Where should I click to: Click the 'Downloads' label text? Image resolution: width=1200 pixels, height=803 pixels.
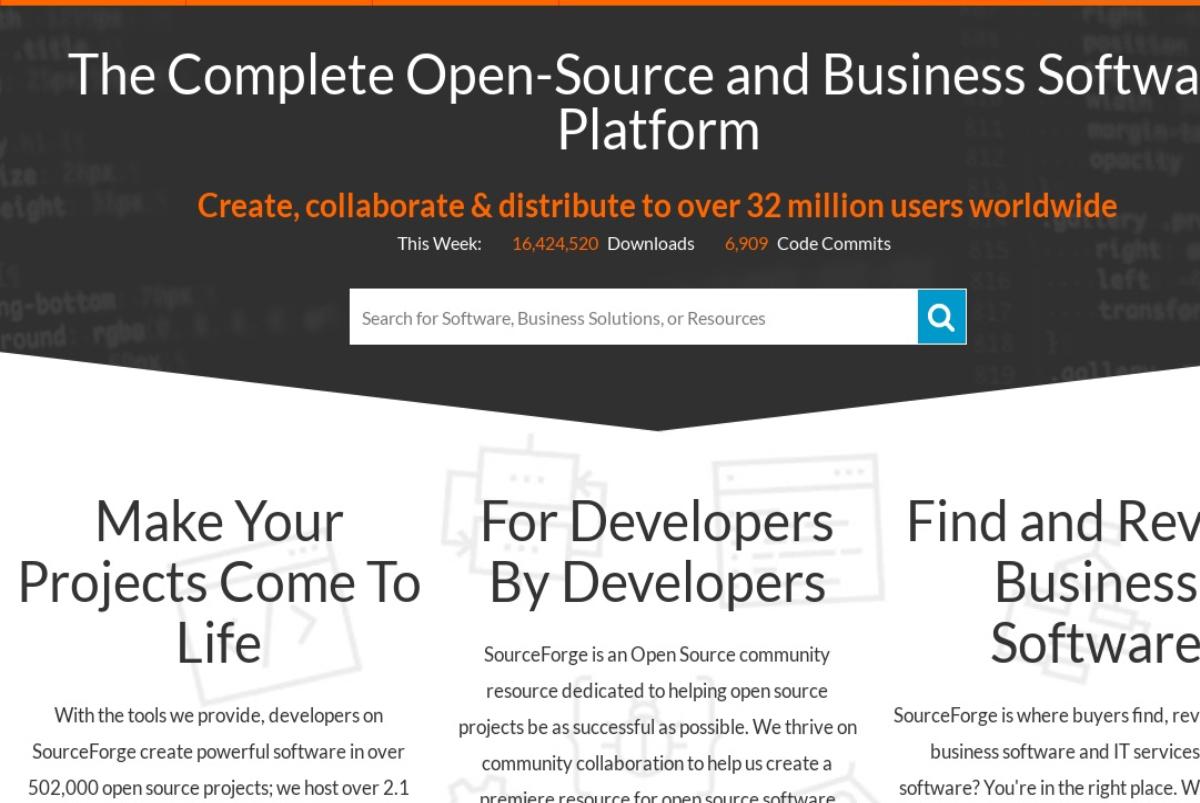[650, 243]
